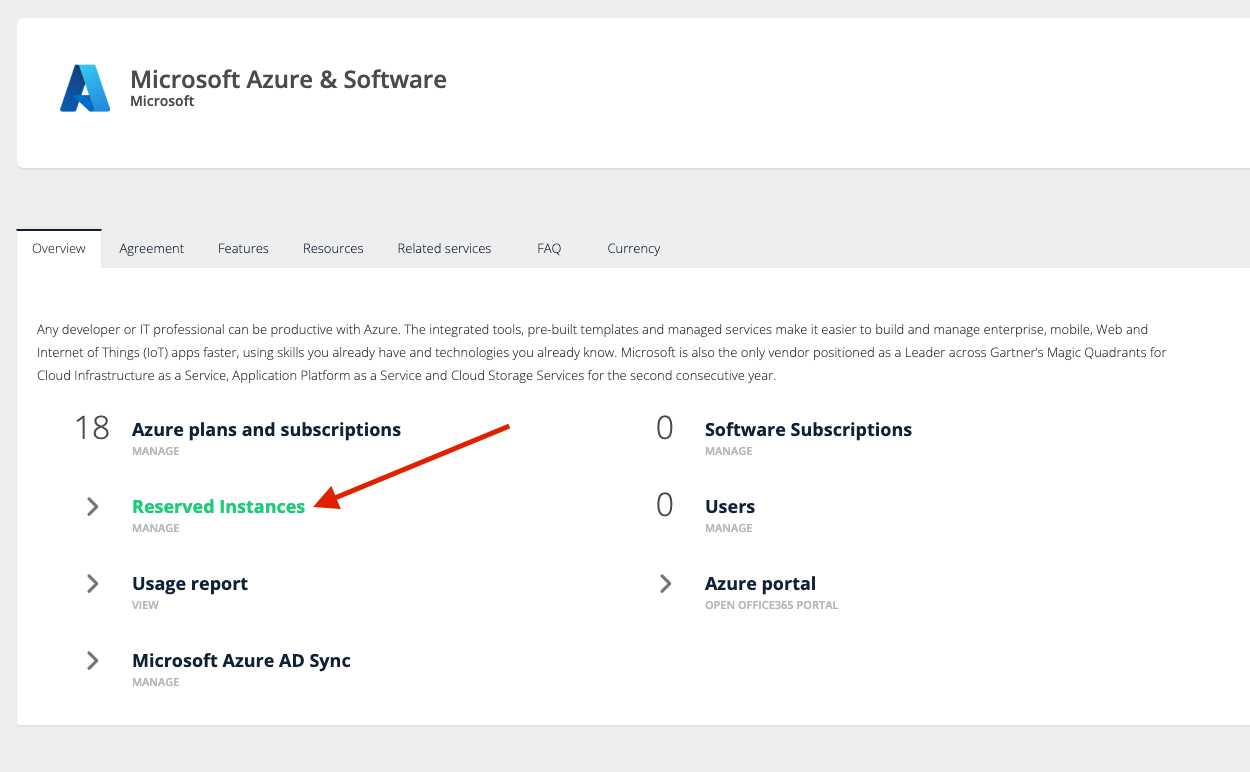This screenshot has height=772, width=1250.
Task: Open Azure plans and subscriptions
Action: click(x=266, y=430)
